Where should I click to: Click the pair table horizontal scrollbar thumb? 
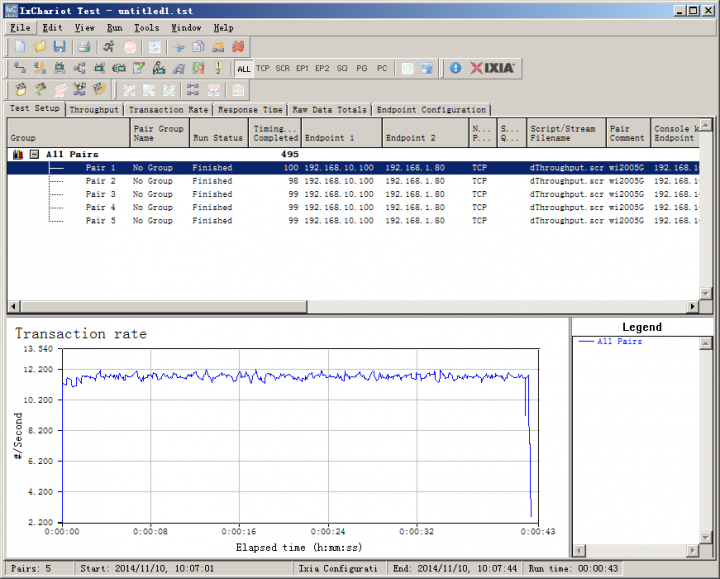(x=163, y=306)
